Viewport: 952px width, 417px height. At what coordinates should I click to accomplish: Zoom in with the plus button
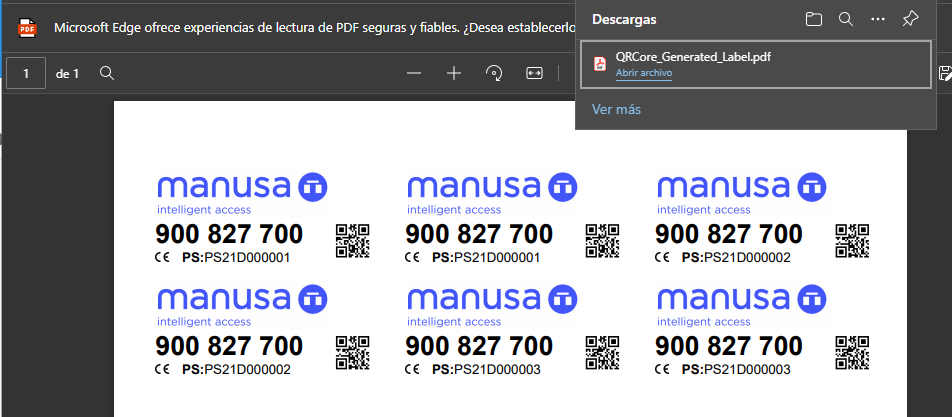(x=454, y=74)
